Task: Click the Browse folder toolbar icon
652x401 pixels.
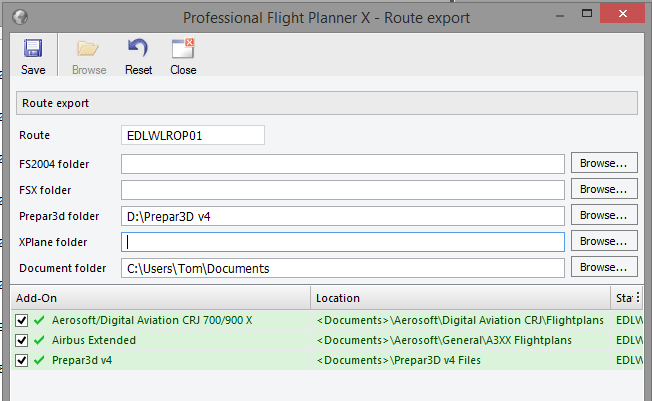Action: (x=88, y=49)
